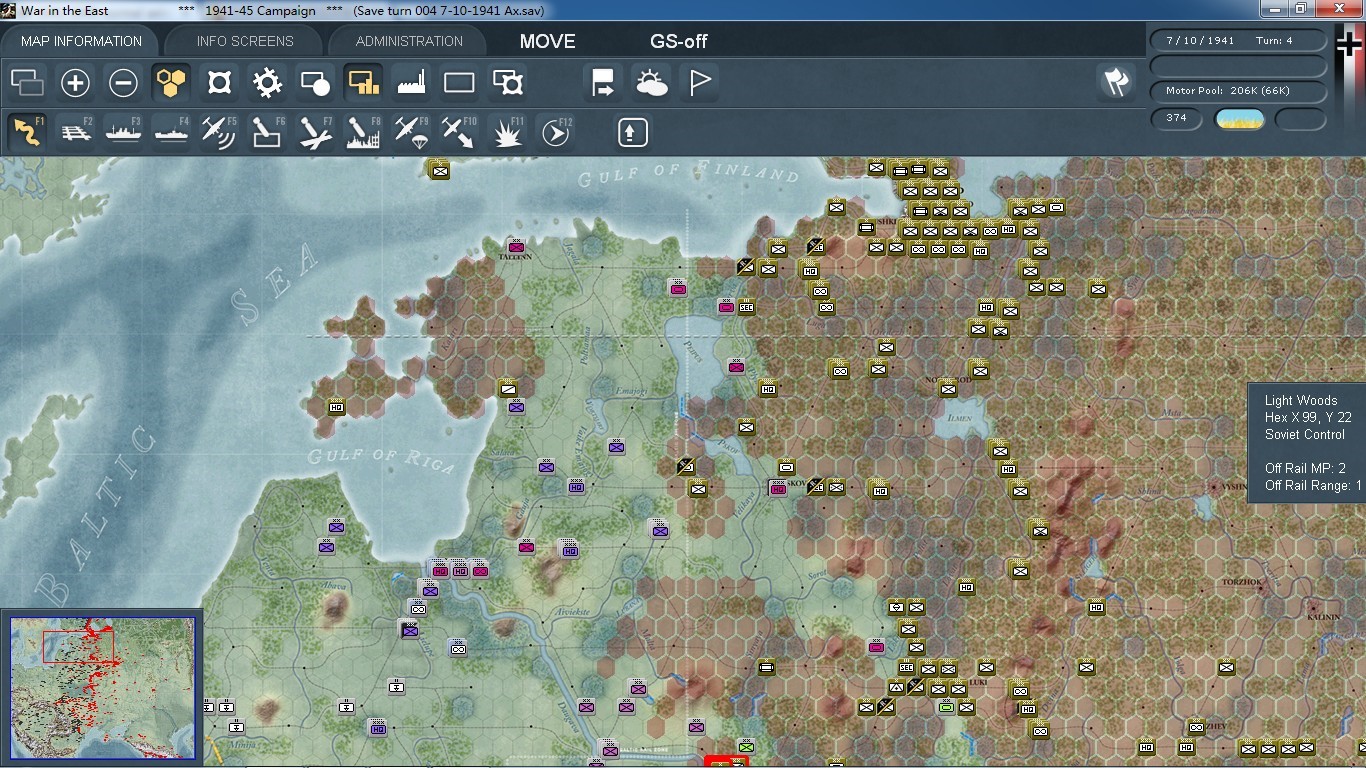Select F2 rail mode icon
1366x768 pixels.
(x=75, y=131)
